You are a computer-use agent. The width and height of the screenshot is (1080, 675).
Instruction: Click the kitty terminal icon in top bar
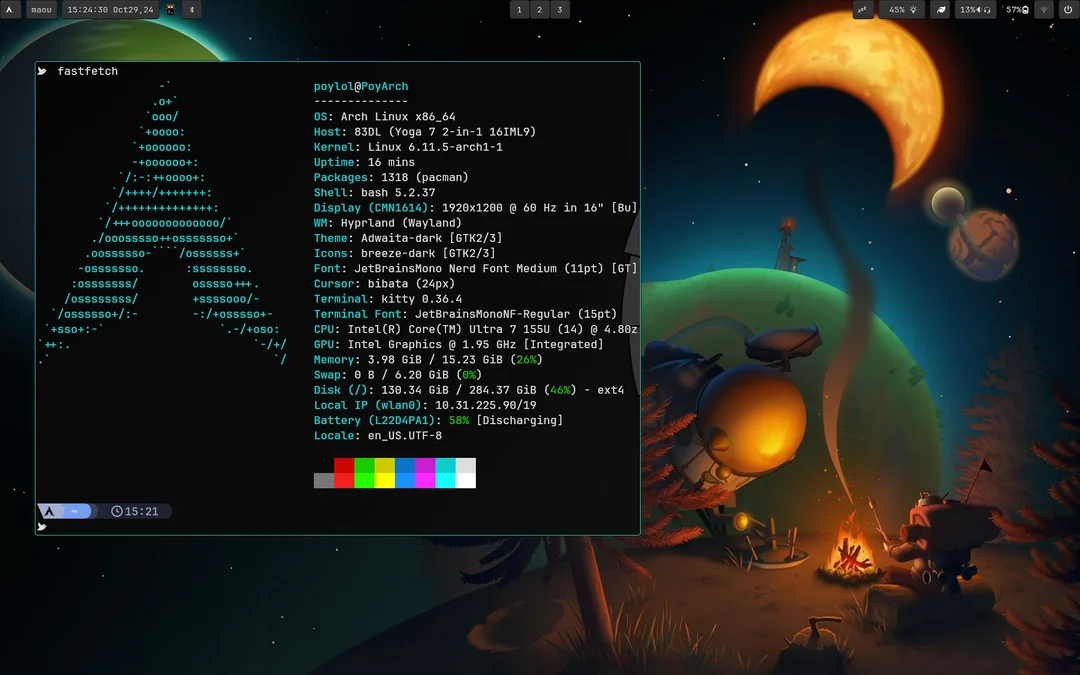[170, 10]
